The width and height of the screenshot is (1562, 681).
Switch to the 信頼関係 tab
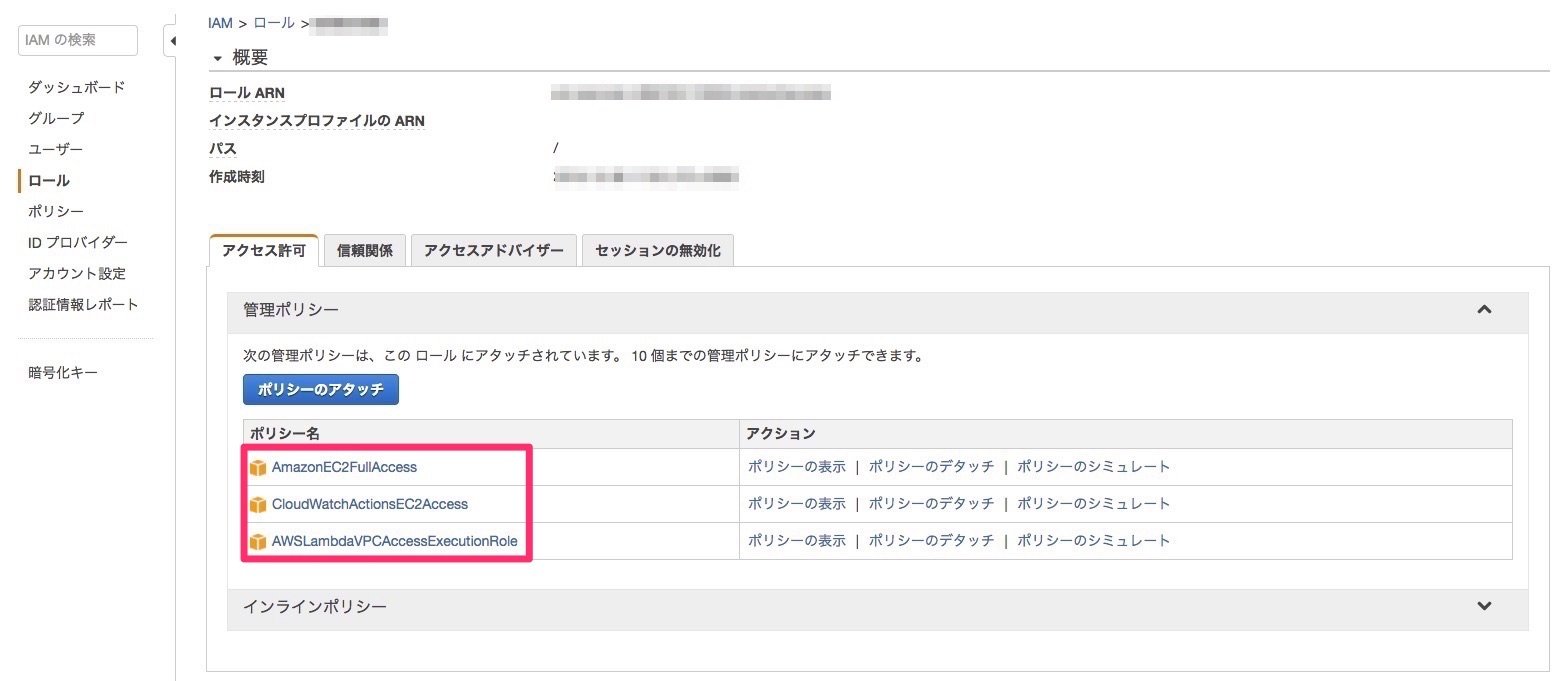coord(365,251)
